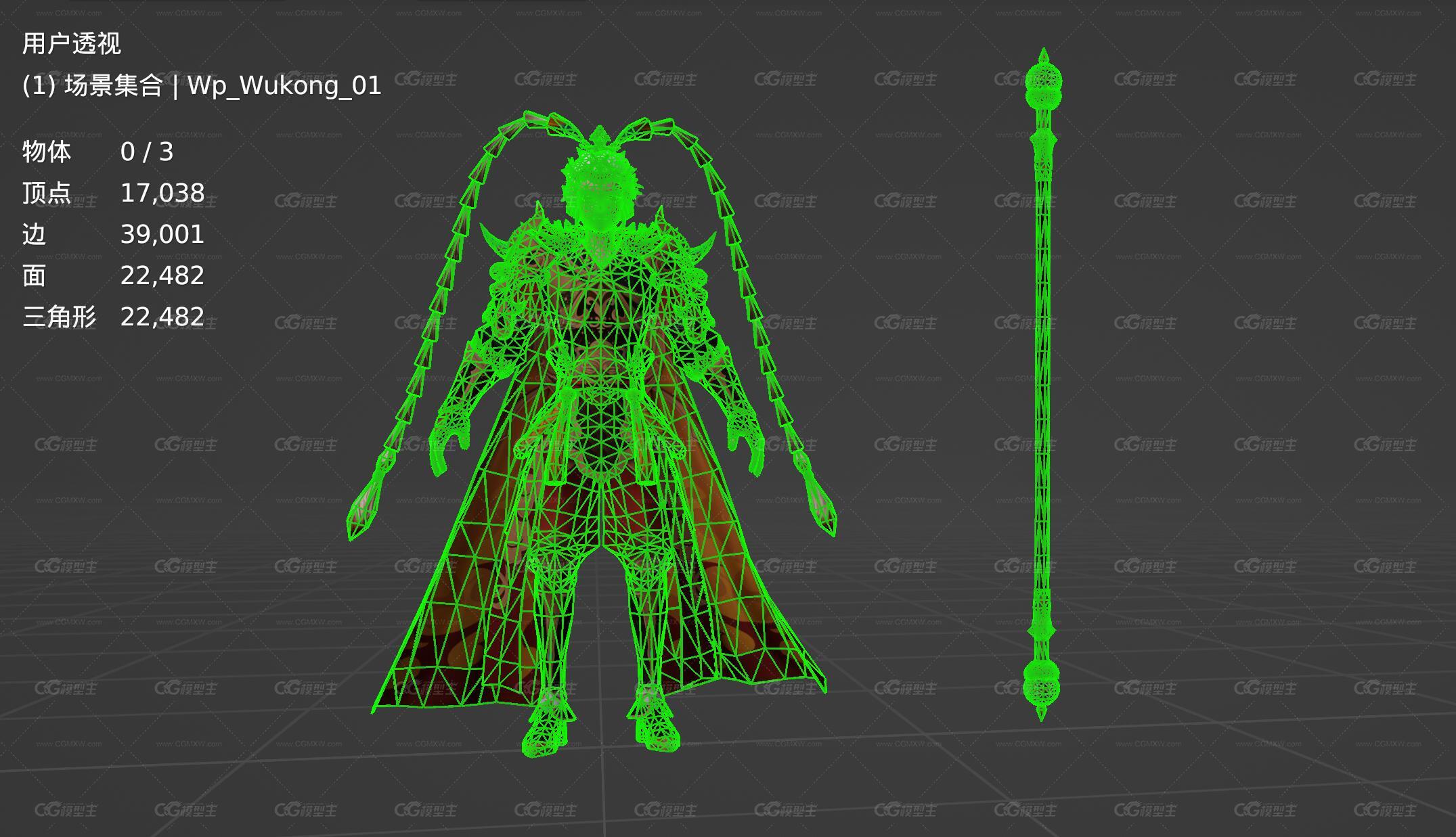1456x837 pixels.
Task: Click the '顶点' vertex count 17,038
Action: (x=162, y=194)
